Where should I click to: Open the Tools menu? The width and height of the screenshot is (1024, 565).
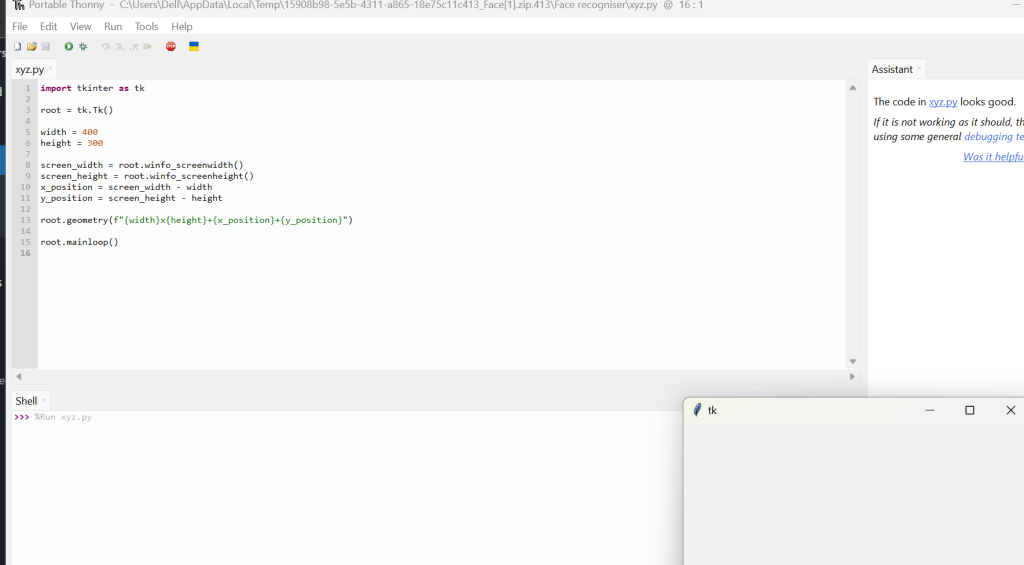click(x=146, y=27)
